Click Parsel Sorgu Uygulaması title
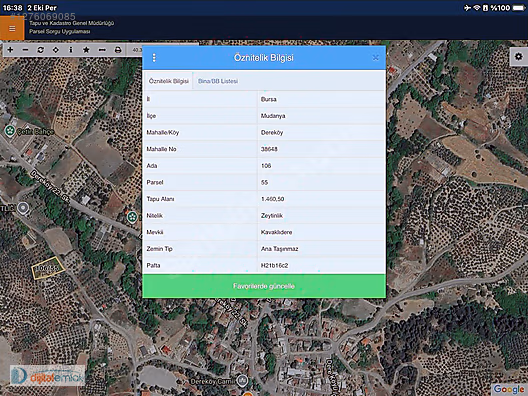The height and width of the screenshot is (396, 528). [60, 32]
